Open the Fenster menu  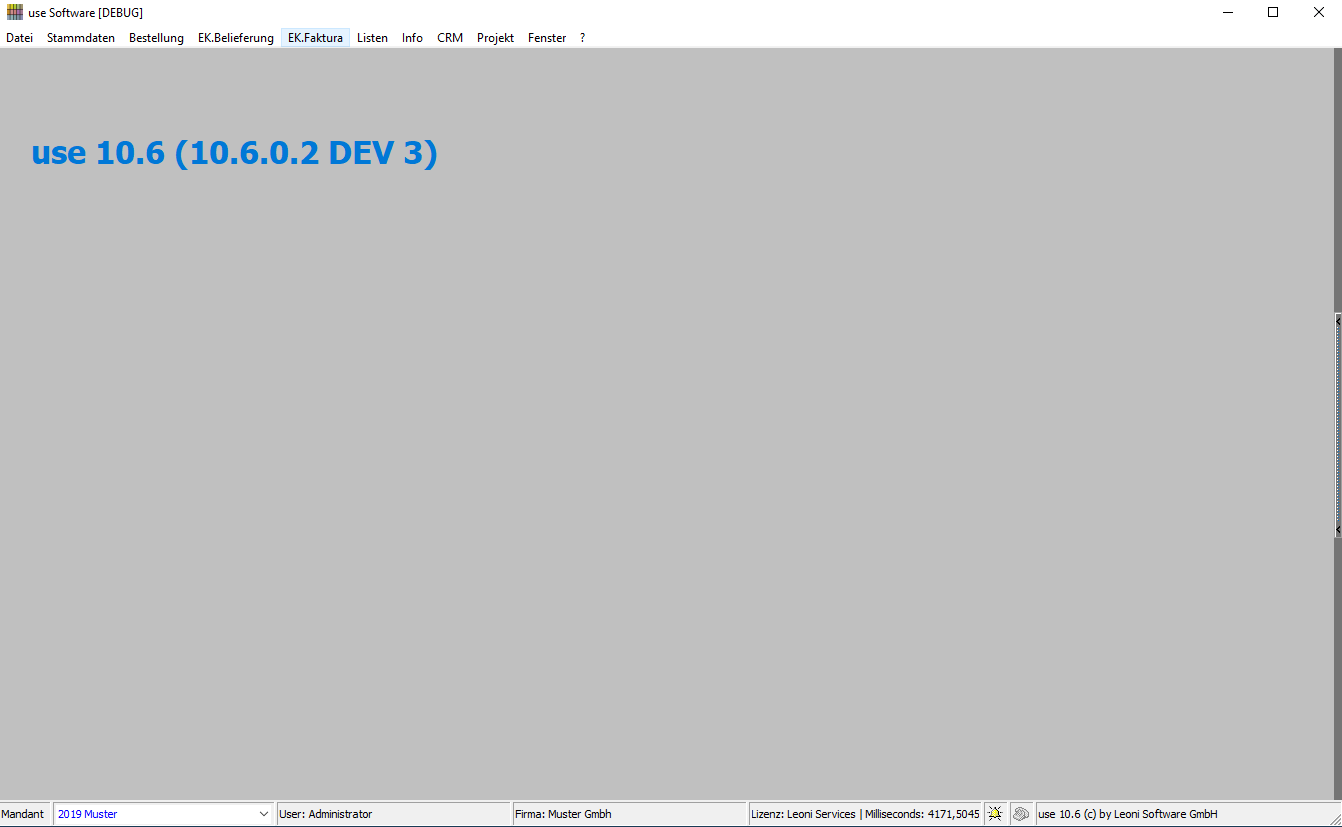click(547, 38)
